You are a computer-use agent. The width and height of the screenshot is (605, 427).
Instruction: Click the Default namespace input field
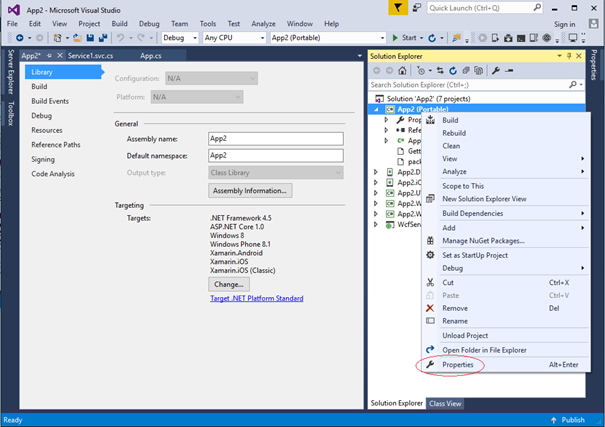[x=276, y=156]
